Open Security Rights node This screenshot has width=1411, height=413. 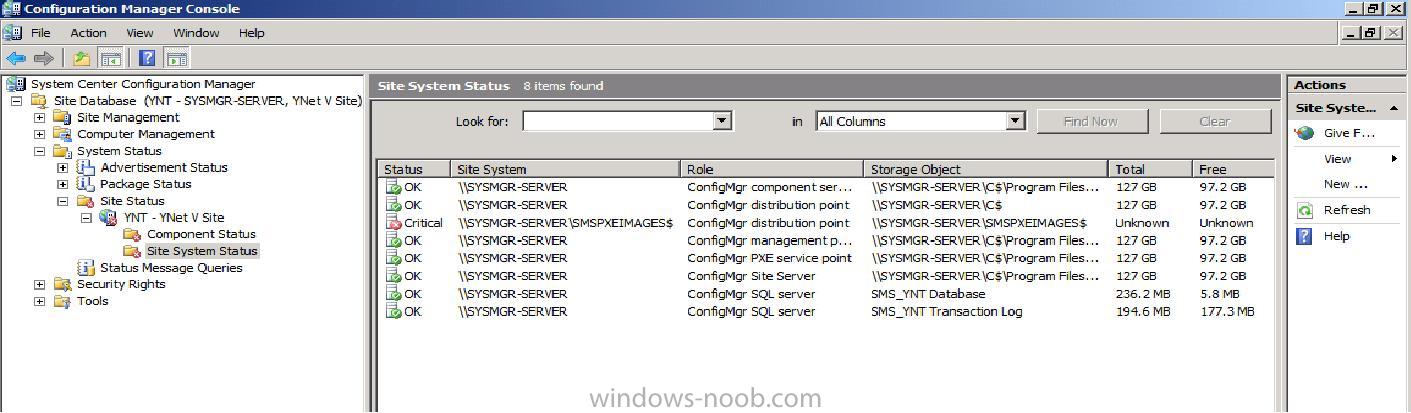tap(121, 284)
